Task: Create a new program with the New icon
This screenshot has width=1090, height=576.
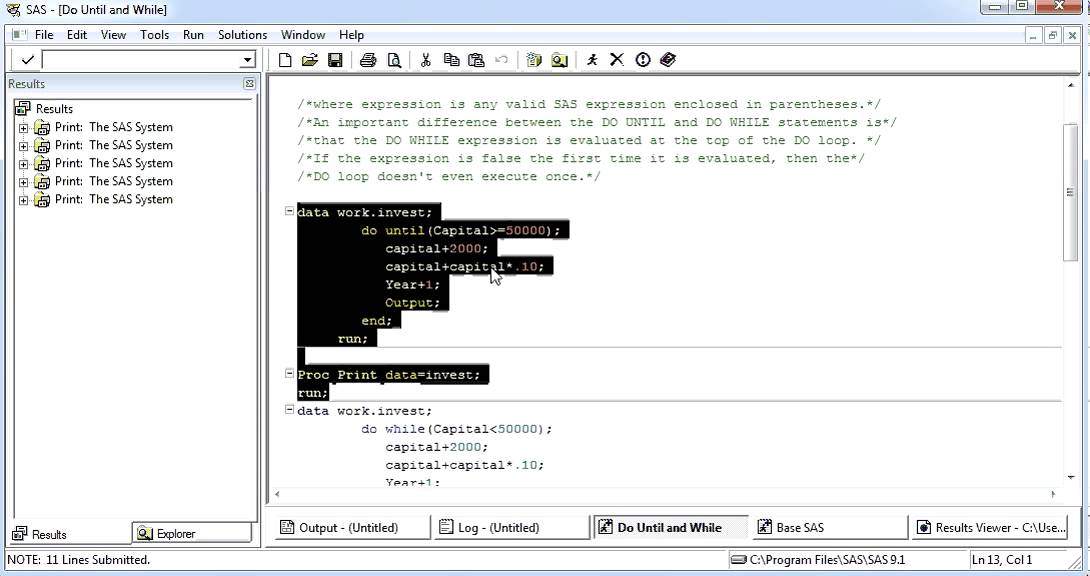Action: pyautogui.click(x=285, y=60)
